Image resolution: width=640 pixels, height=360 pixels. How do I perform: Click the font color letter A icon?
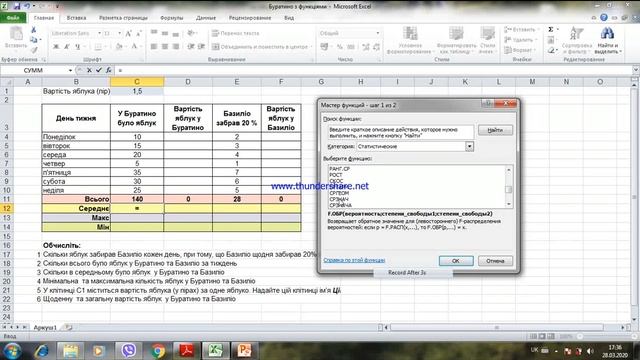coord(134,47)
